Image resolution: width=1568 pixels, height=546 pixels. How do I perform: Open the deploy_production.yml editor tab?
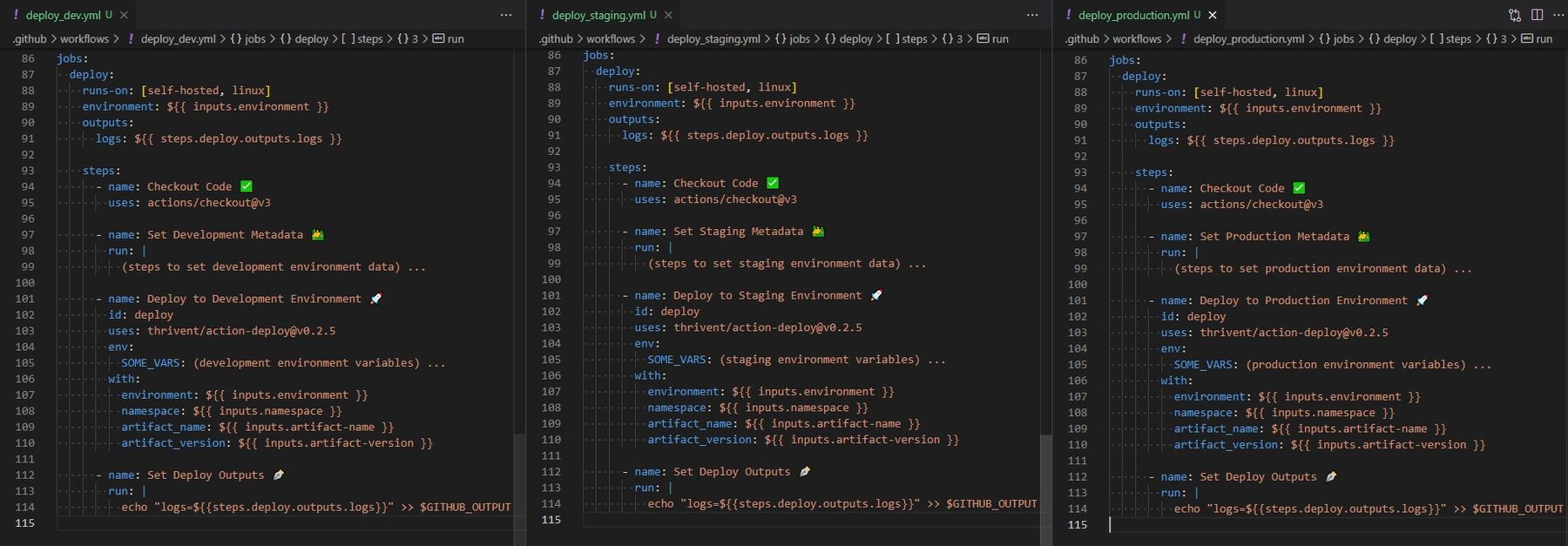[x=1139, y=15]
